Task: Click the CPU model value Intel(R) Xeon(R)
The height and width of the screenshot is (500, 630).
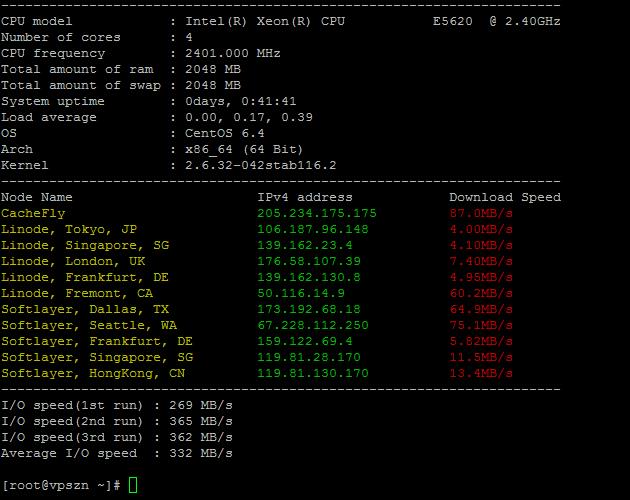Action: (248, 21)
